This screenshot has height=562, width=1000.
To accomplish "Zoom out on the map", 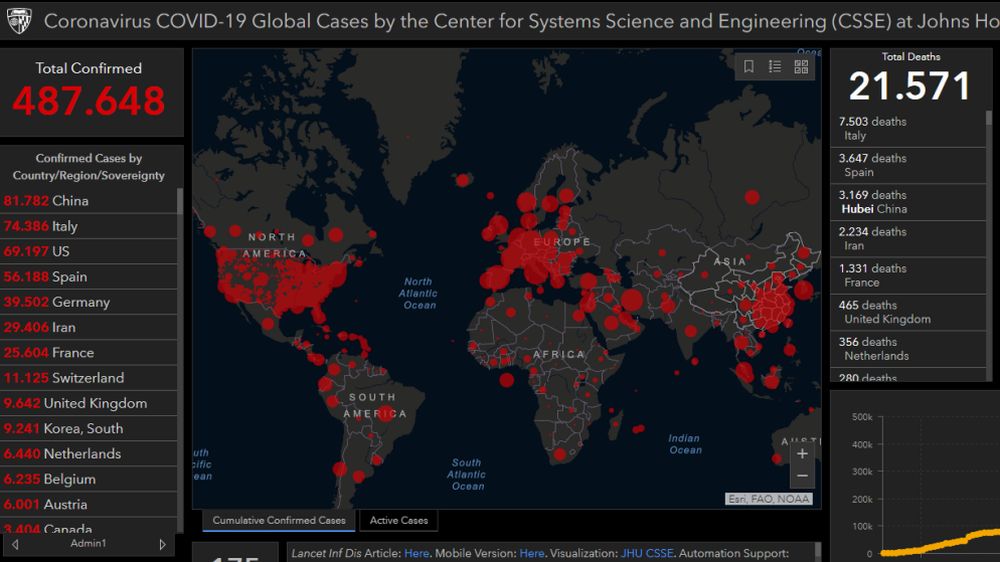I will [802, 476].
